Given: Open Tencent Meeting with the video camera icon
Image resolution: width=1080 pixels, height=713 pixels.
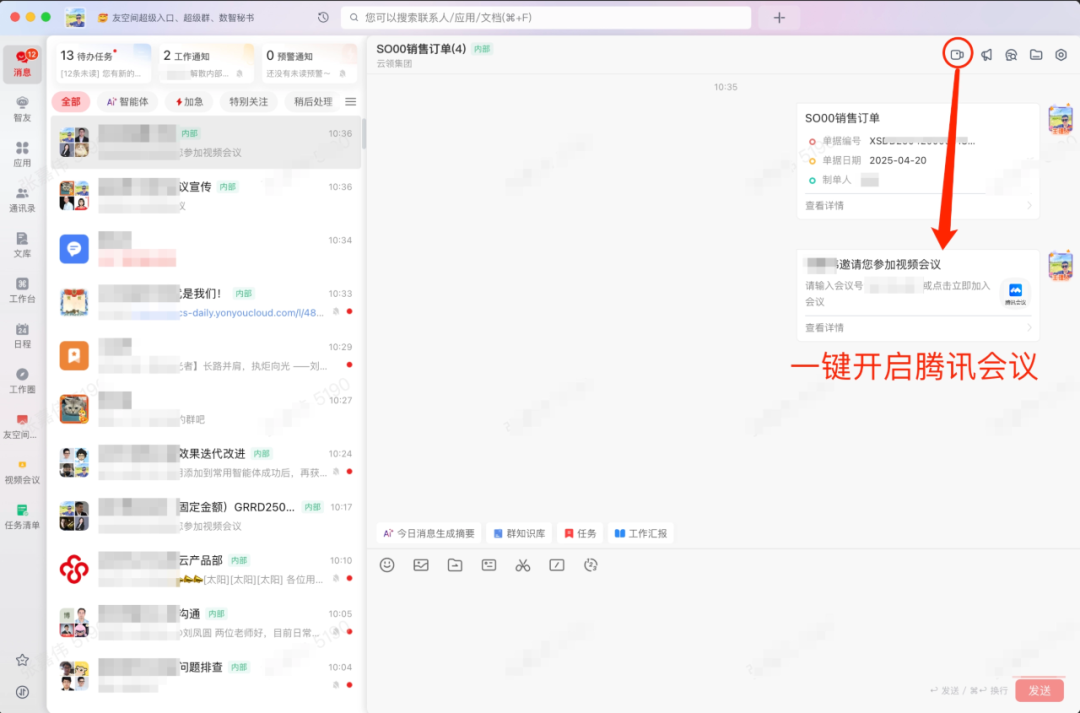Looking at the screenshot, I should (x=957, y=54).
